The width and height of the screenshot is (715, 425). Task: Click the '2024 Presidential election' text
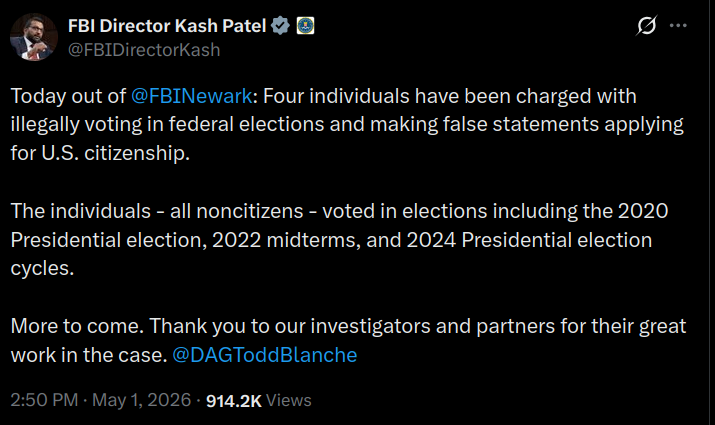tap(529, 240)
